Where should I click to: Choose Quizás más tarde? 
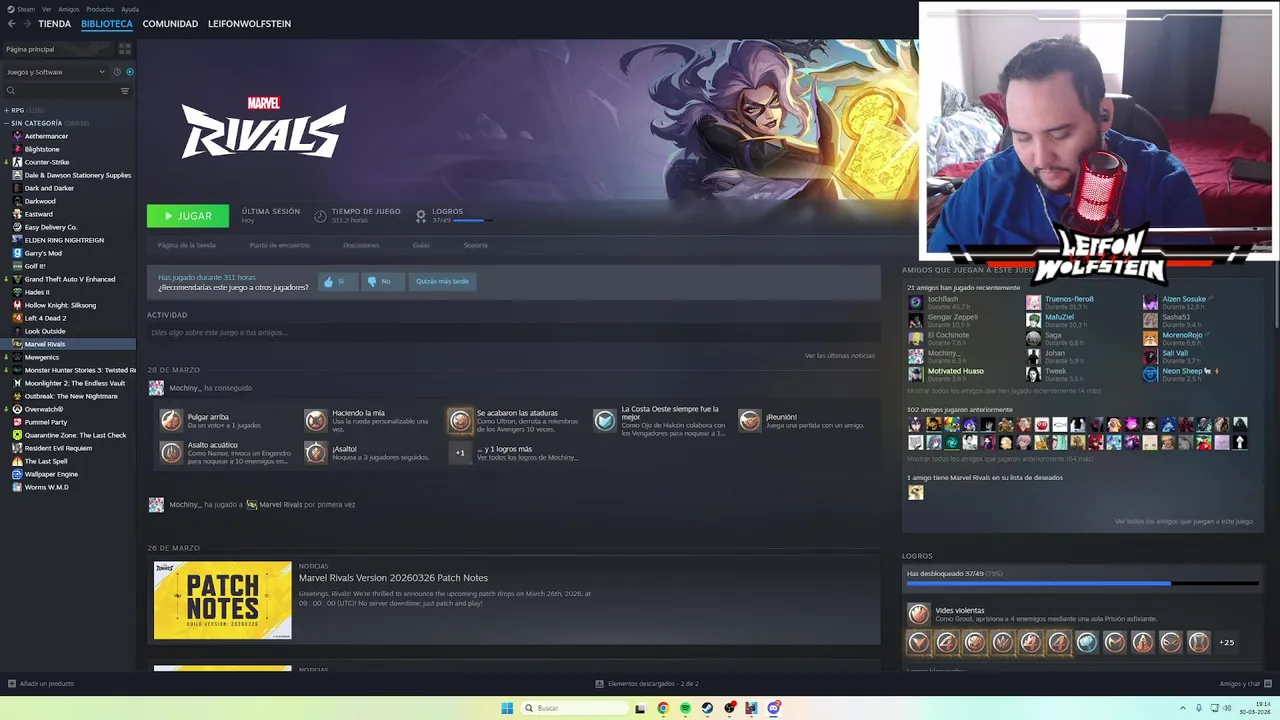(x=442, y=282)
